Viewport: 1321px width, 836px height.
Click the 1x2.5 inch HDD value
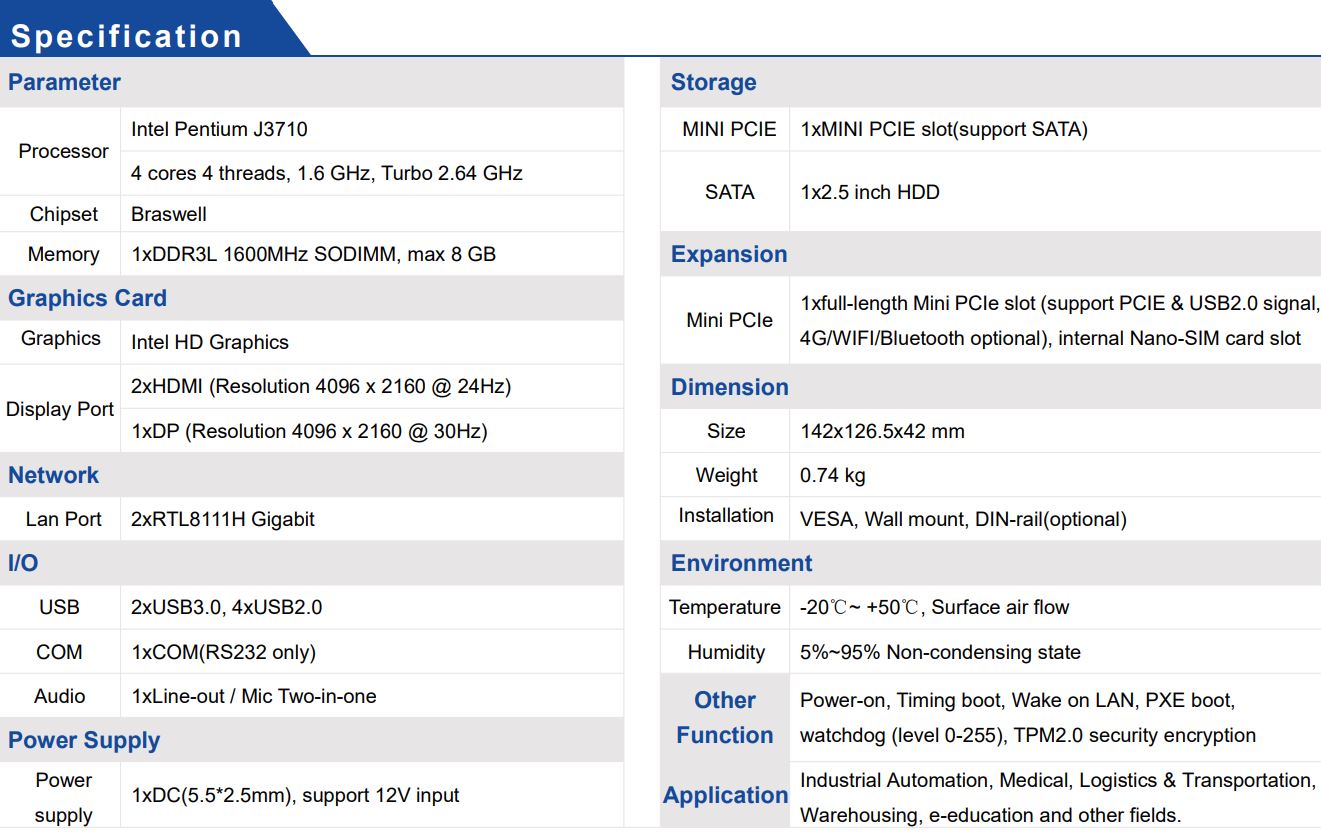pyautogui.click(x=870, y=192)
